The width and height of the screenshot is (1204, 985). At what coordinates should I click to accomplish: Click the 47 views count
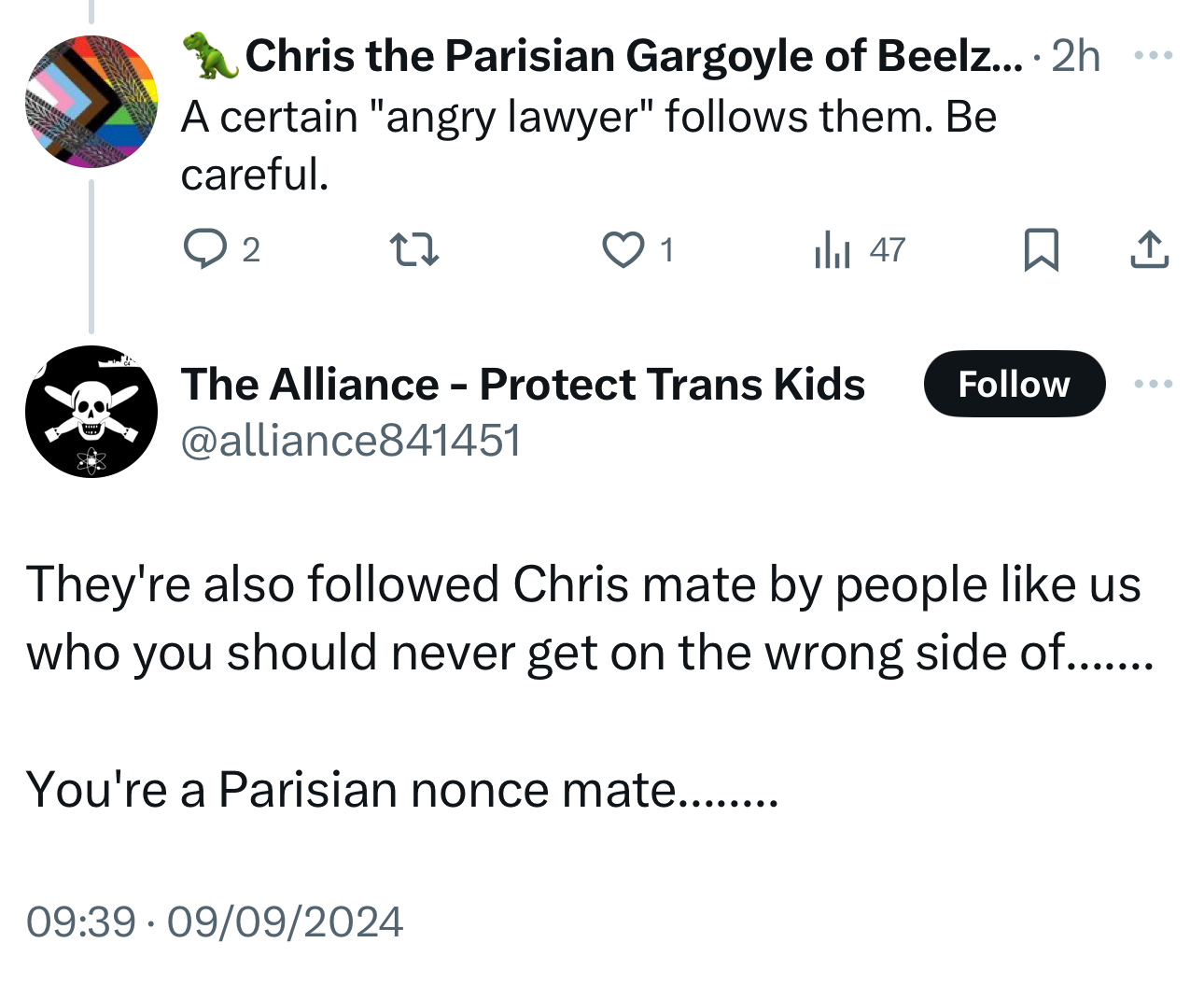tap(887, 249)
